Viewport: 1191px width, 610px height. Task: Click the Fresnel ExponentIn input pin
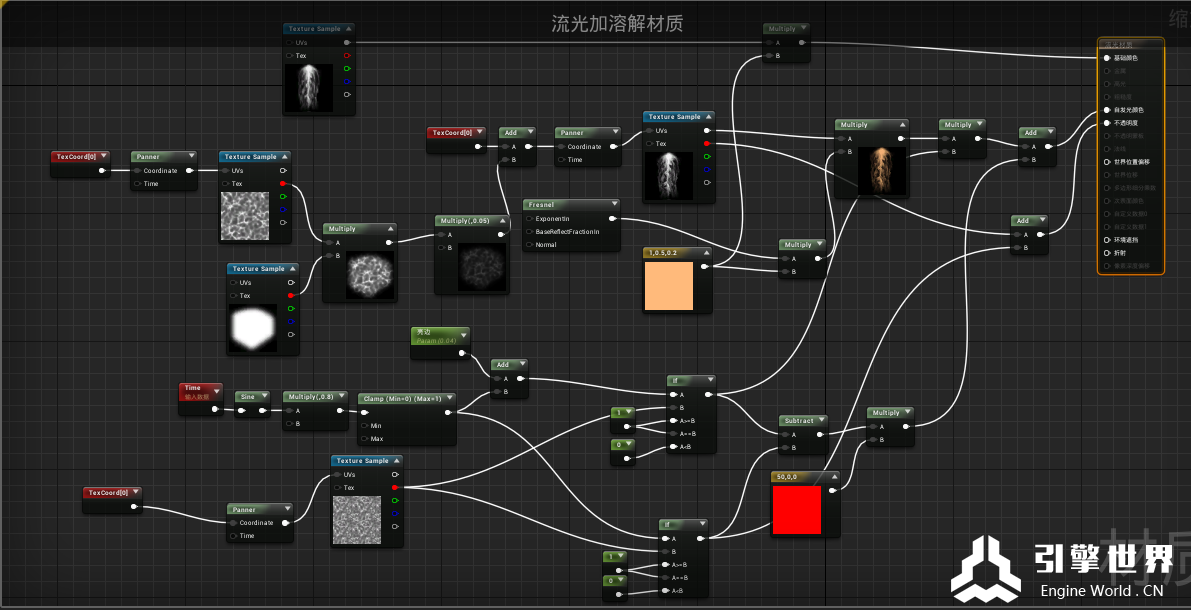point(529,219)
